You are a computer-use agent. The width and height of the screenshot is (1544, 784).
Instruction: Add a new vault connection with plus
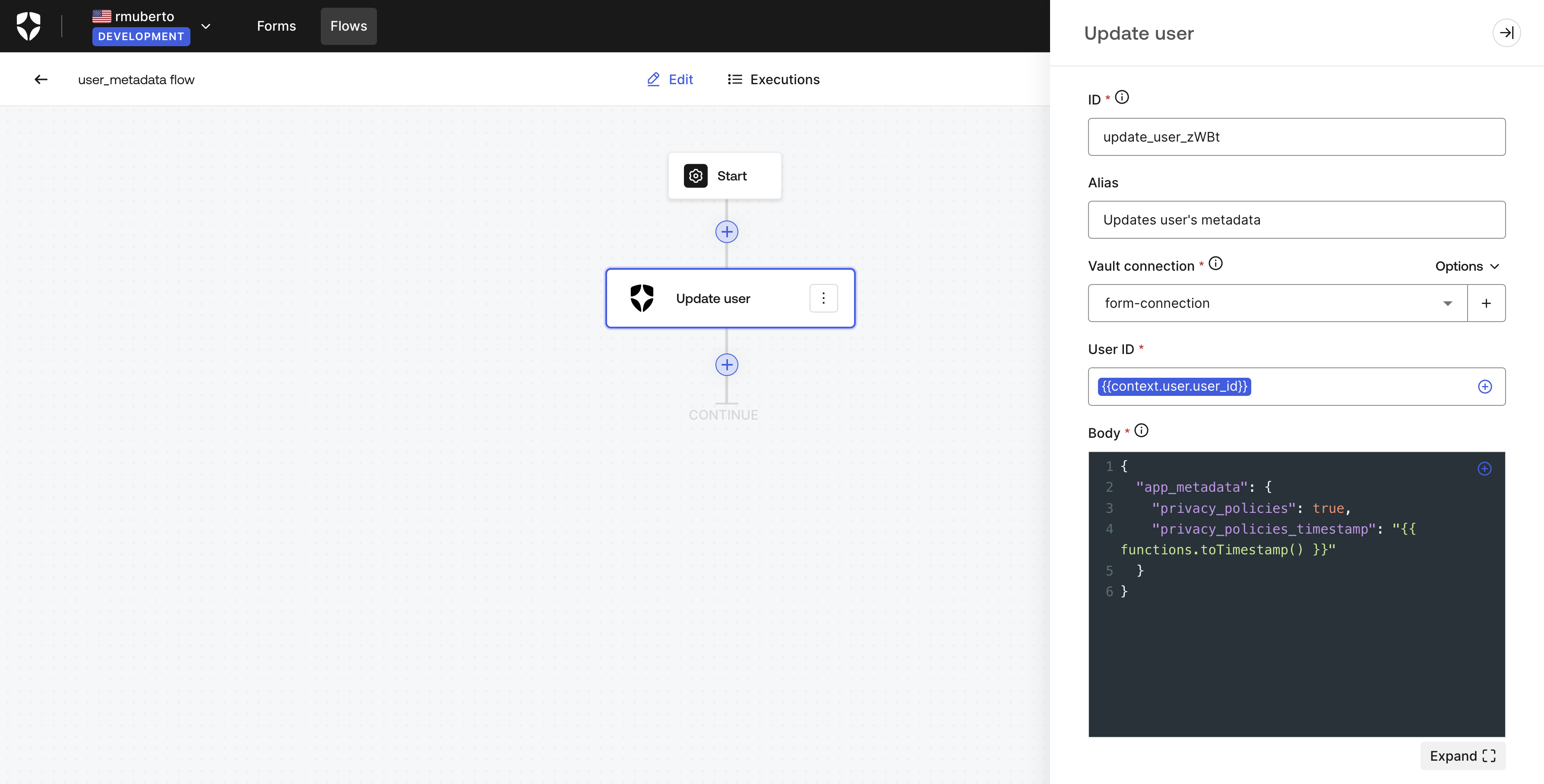(1486, 303)
